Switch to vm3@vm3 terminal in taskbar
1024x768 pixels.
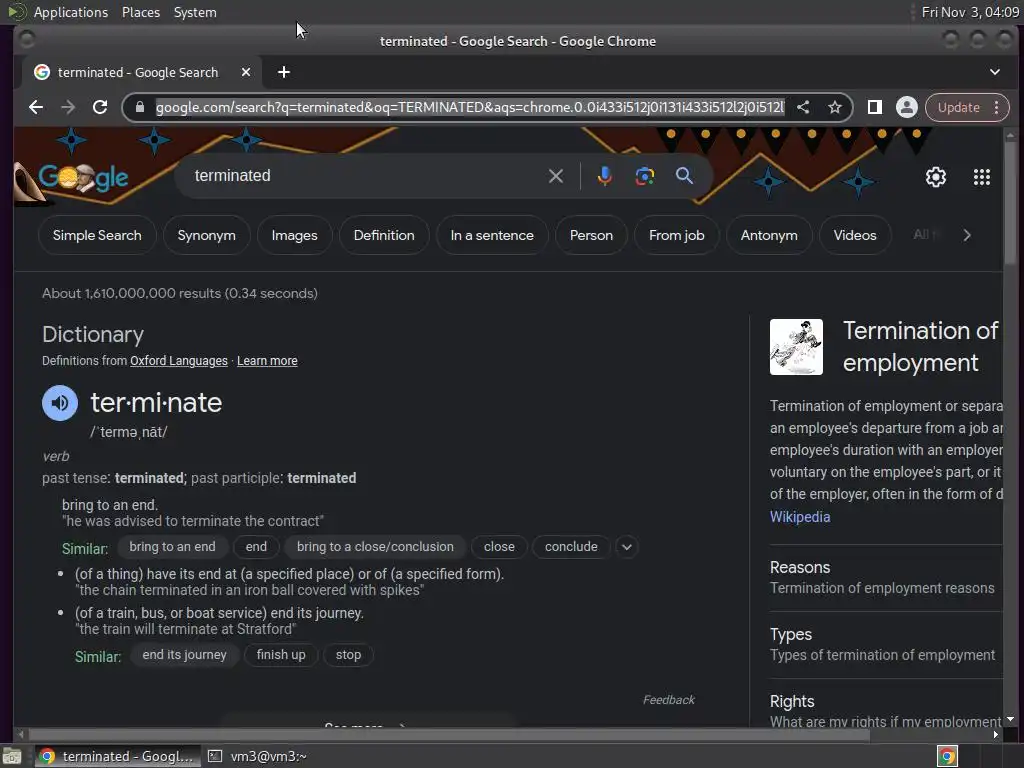258,756
